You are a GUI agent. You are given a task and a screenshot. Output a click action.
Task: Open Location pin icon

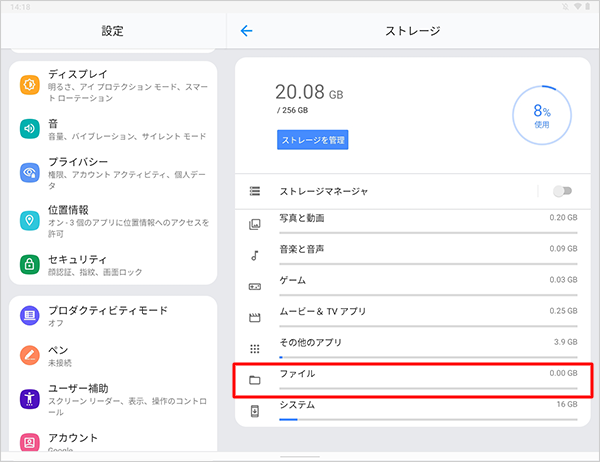pyautogui.click(x=29, y=220)
